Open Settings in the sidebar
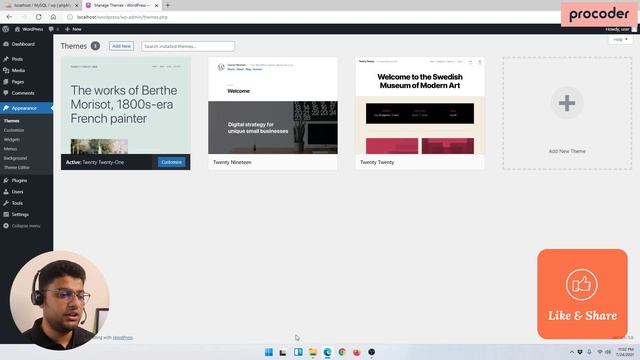 pos(20,214)
